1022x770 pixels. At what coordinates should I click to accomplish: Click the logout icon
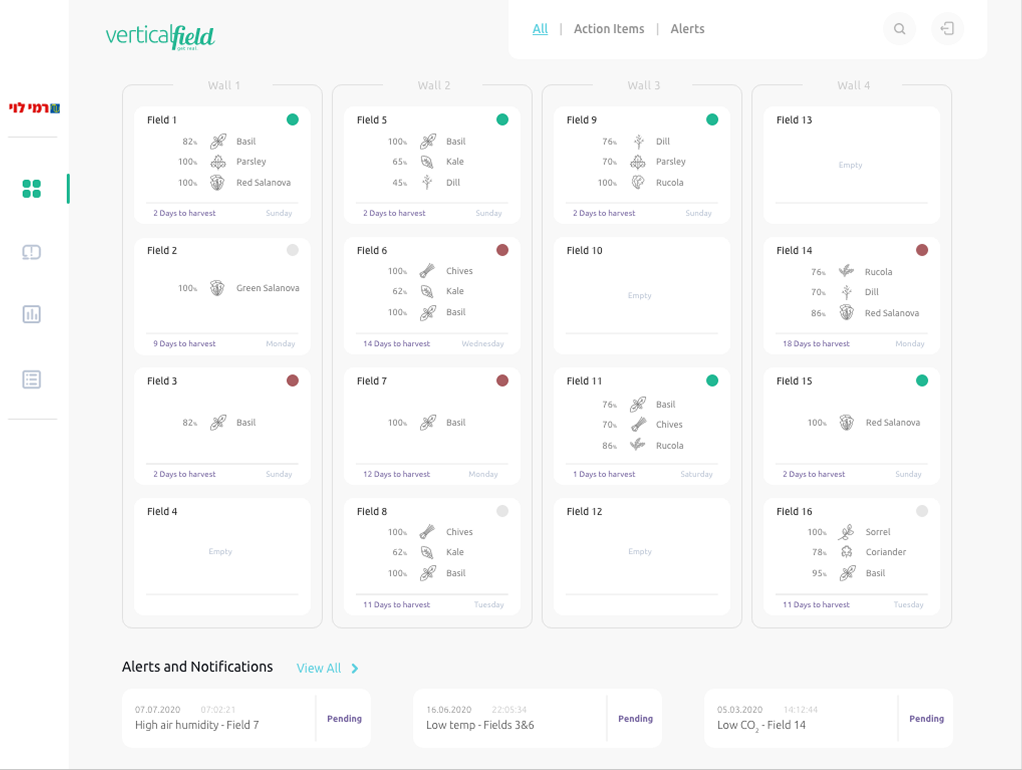click(947, 29)
